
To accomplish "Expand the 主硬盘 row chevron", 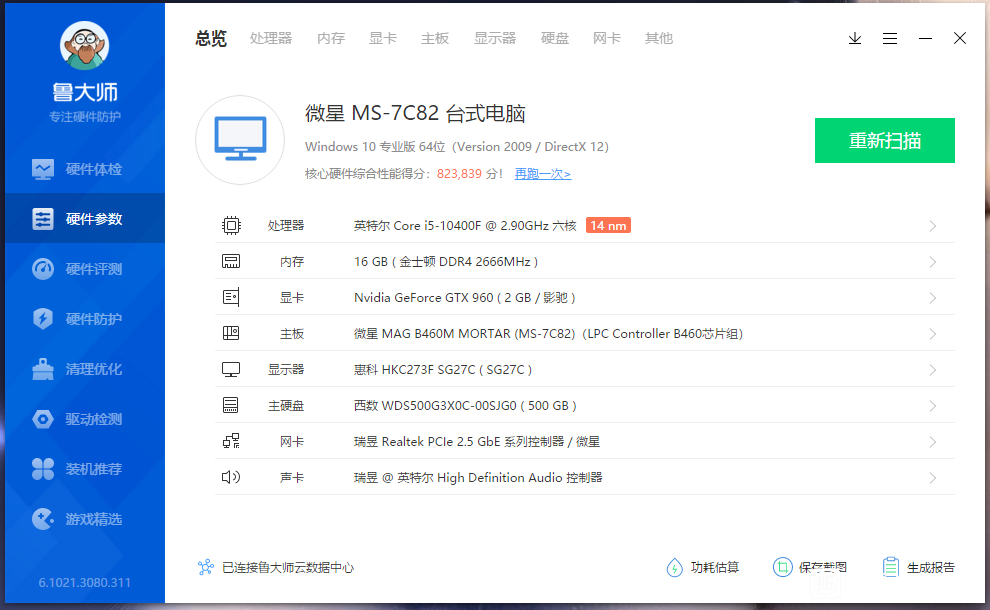I will [933, 406].
